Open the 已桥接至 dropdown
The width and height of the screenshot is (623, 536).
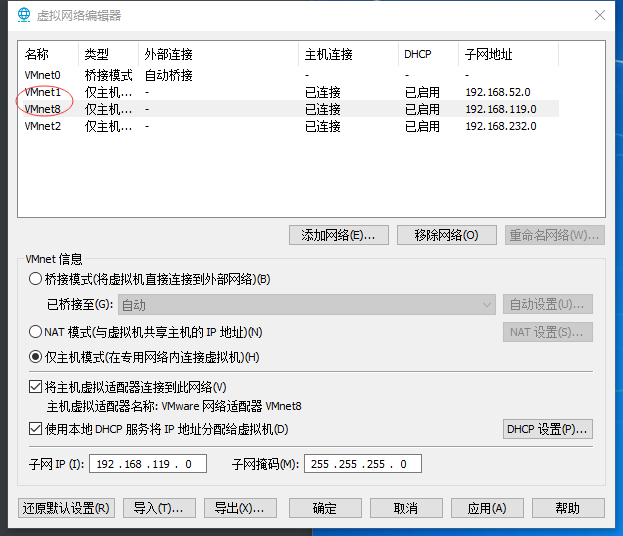tap(307, 305)
